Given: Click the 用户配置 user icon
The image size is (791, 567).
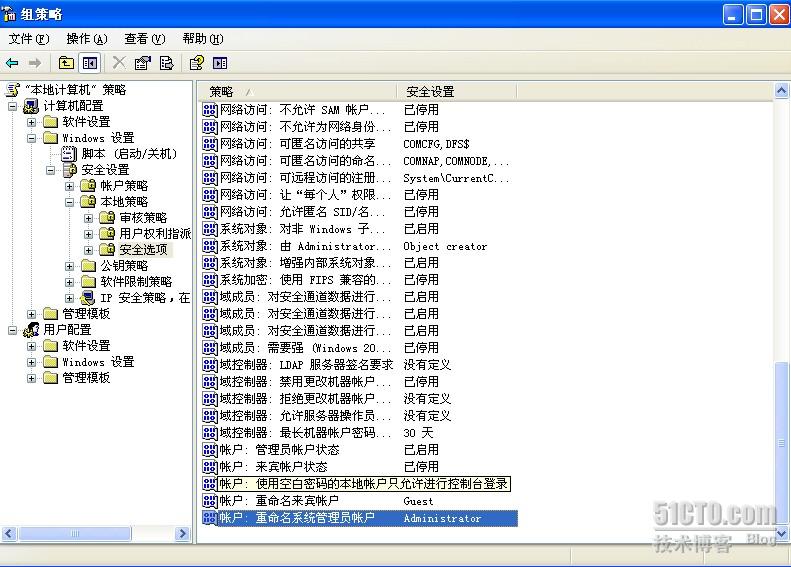Looking at the screenshot, I should coord(31,330).
